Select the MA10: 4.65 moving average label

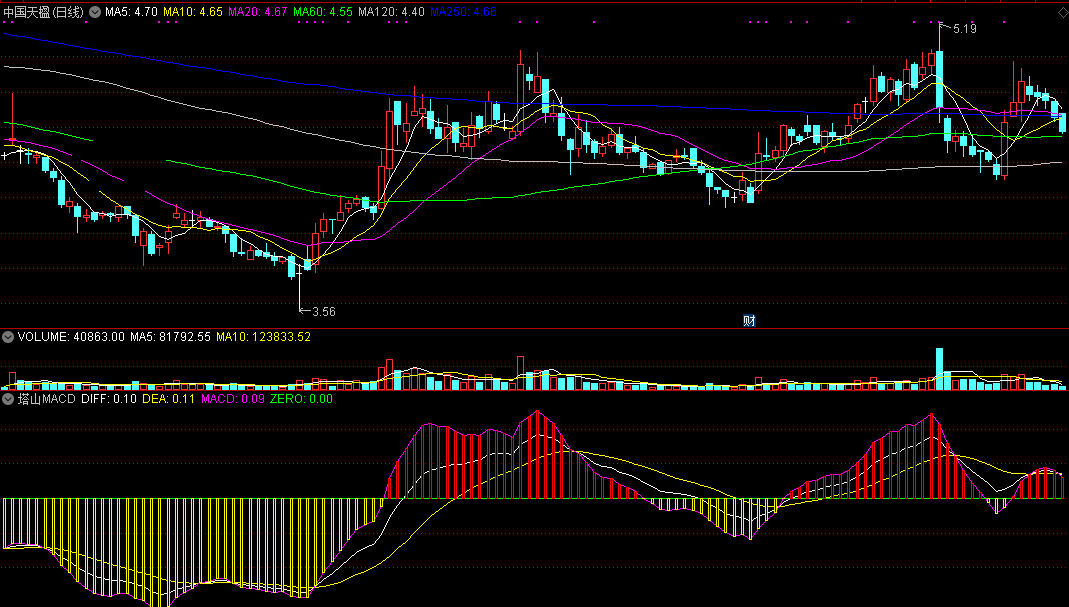pyautogui.click(x=193, y=12)
